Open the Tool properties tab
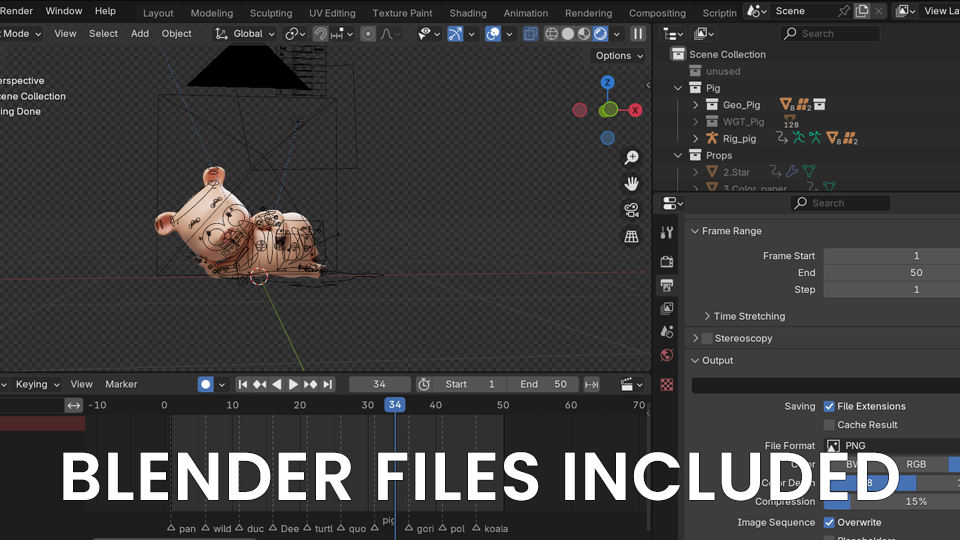Viewport: 960px width, 540px height. [667, 232]
